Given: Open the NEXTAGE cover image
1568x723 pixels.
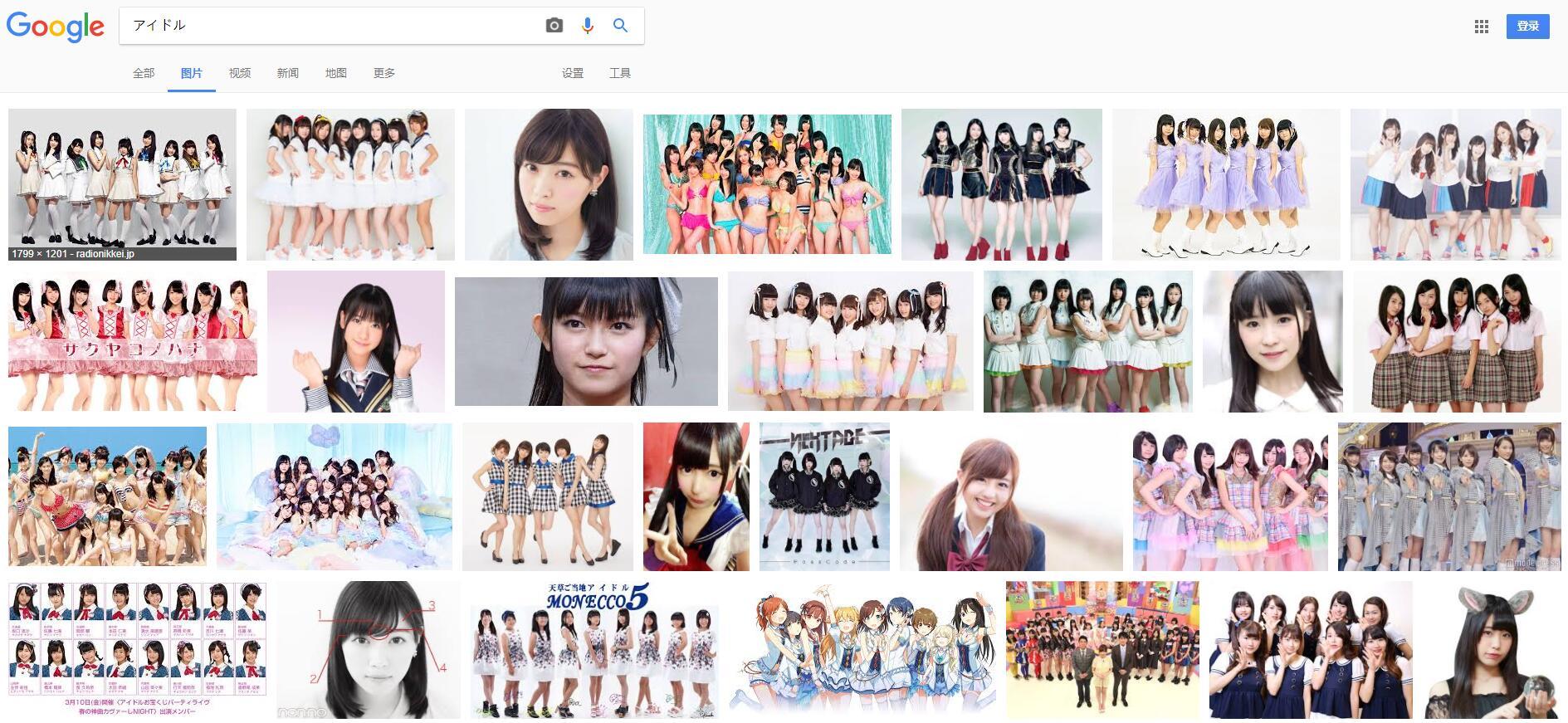Looking at the screenshot, I should point(824,496).
